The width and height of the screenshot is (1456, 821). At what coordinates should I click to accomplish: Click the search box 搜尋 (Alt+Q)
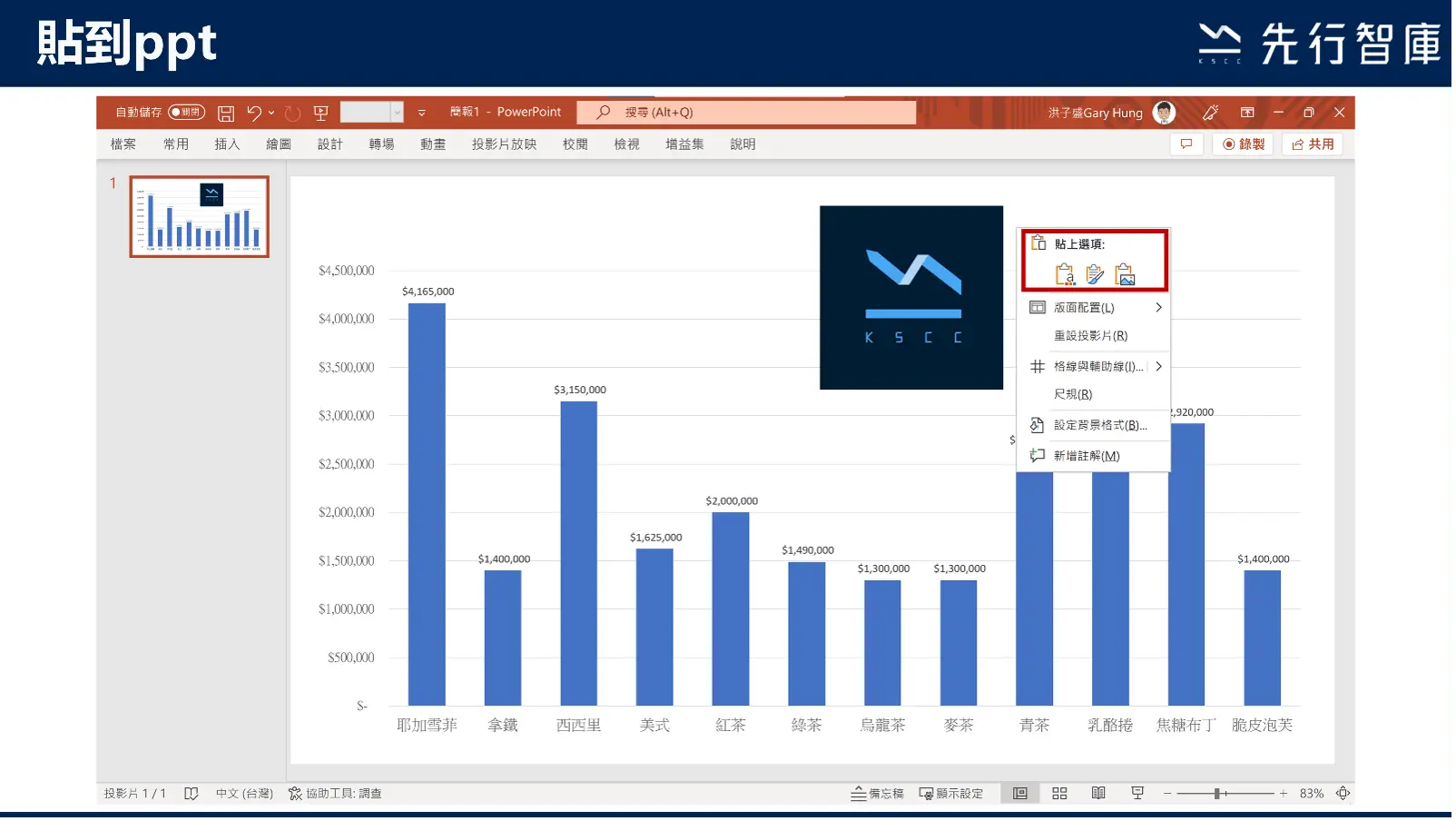click(746, 113)
